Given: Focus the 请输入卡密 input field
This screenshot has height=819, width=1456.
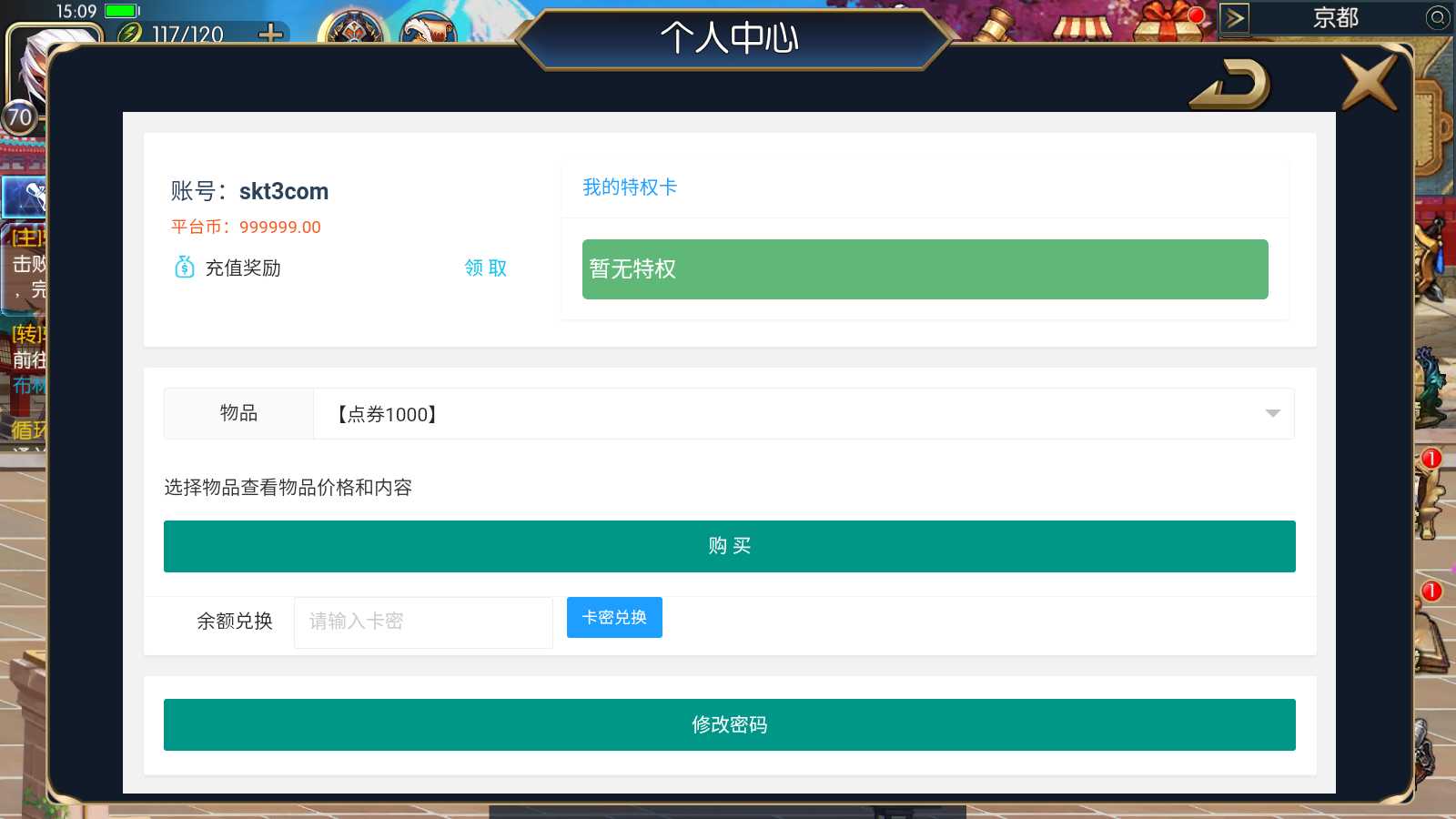Looking at the screenshot, I should coord(423,622).
